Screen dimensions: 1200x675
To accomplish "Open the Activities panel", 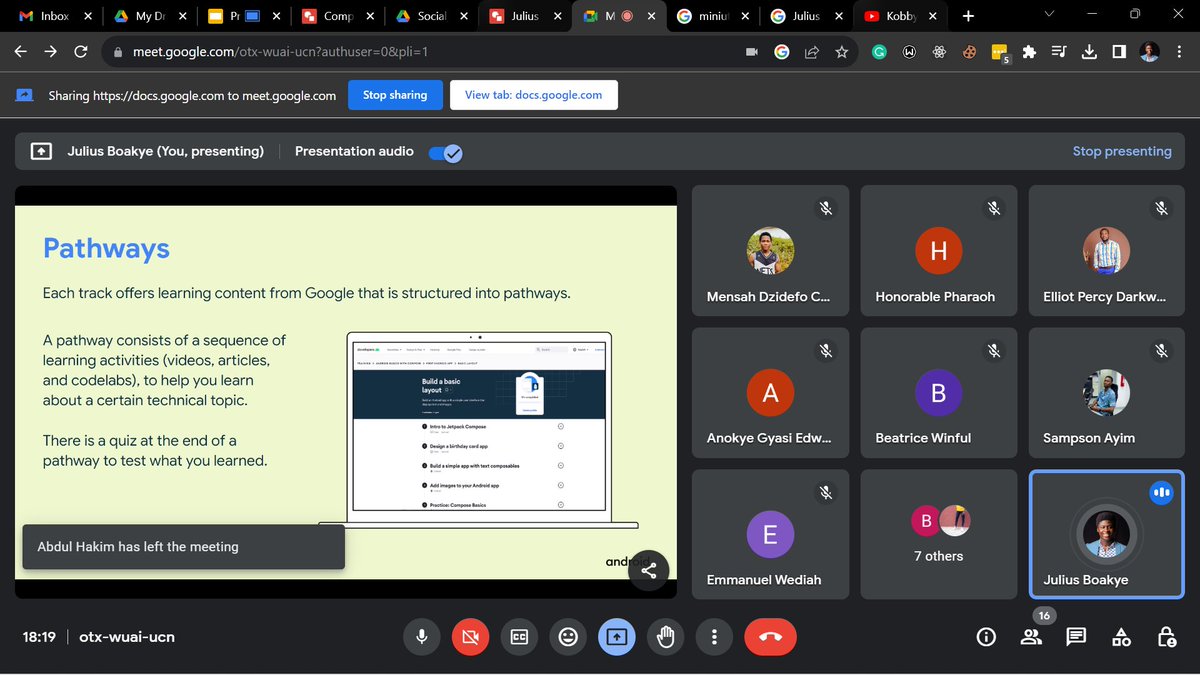I will click(1121, 637).
